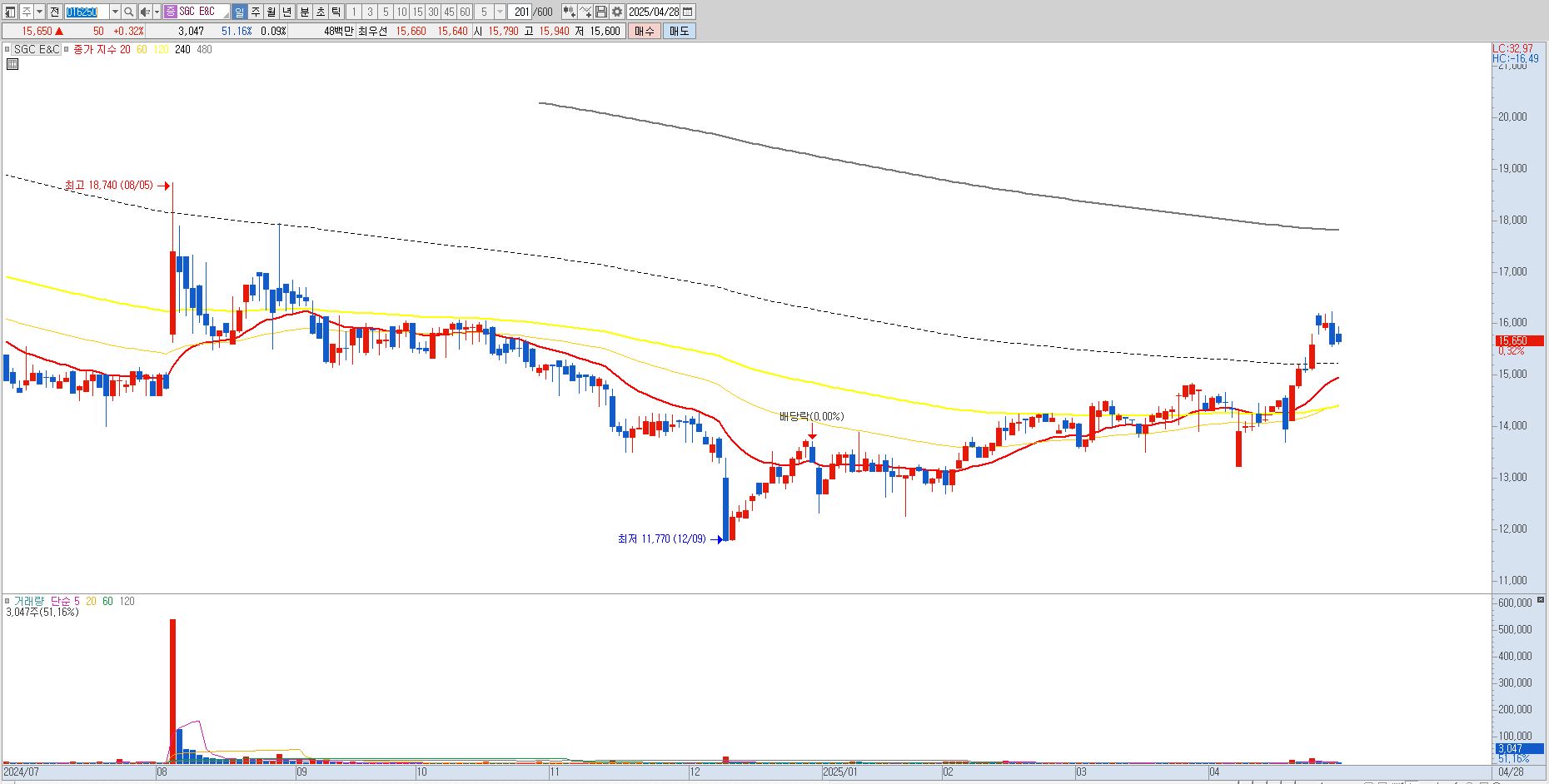Click the 240 moving average label

182,49
